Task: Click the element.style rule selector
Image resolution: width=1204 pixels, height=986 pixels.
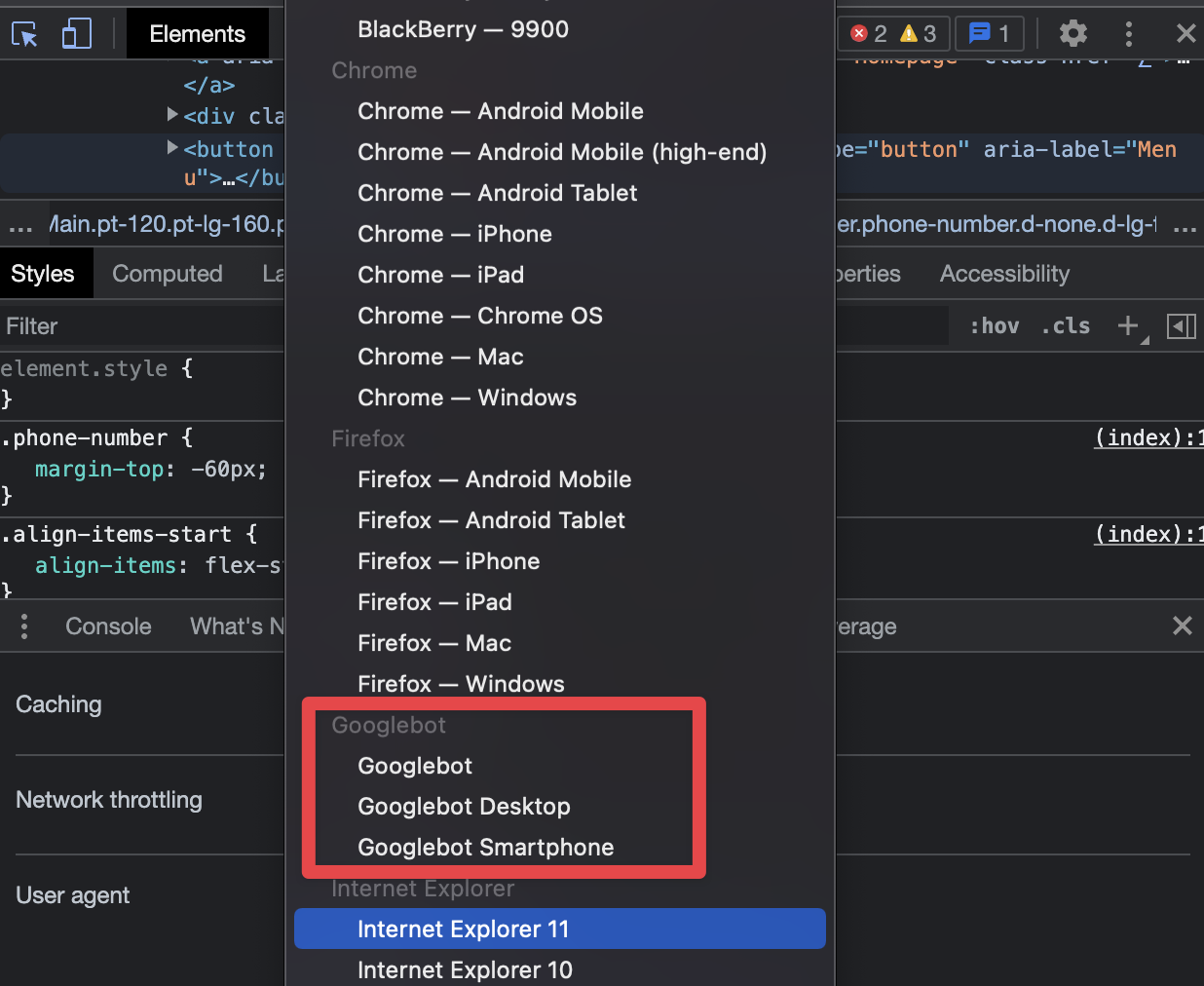Action: (x=84, y=369)
